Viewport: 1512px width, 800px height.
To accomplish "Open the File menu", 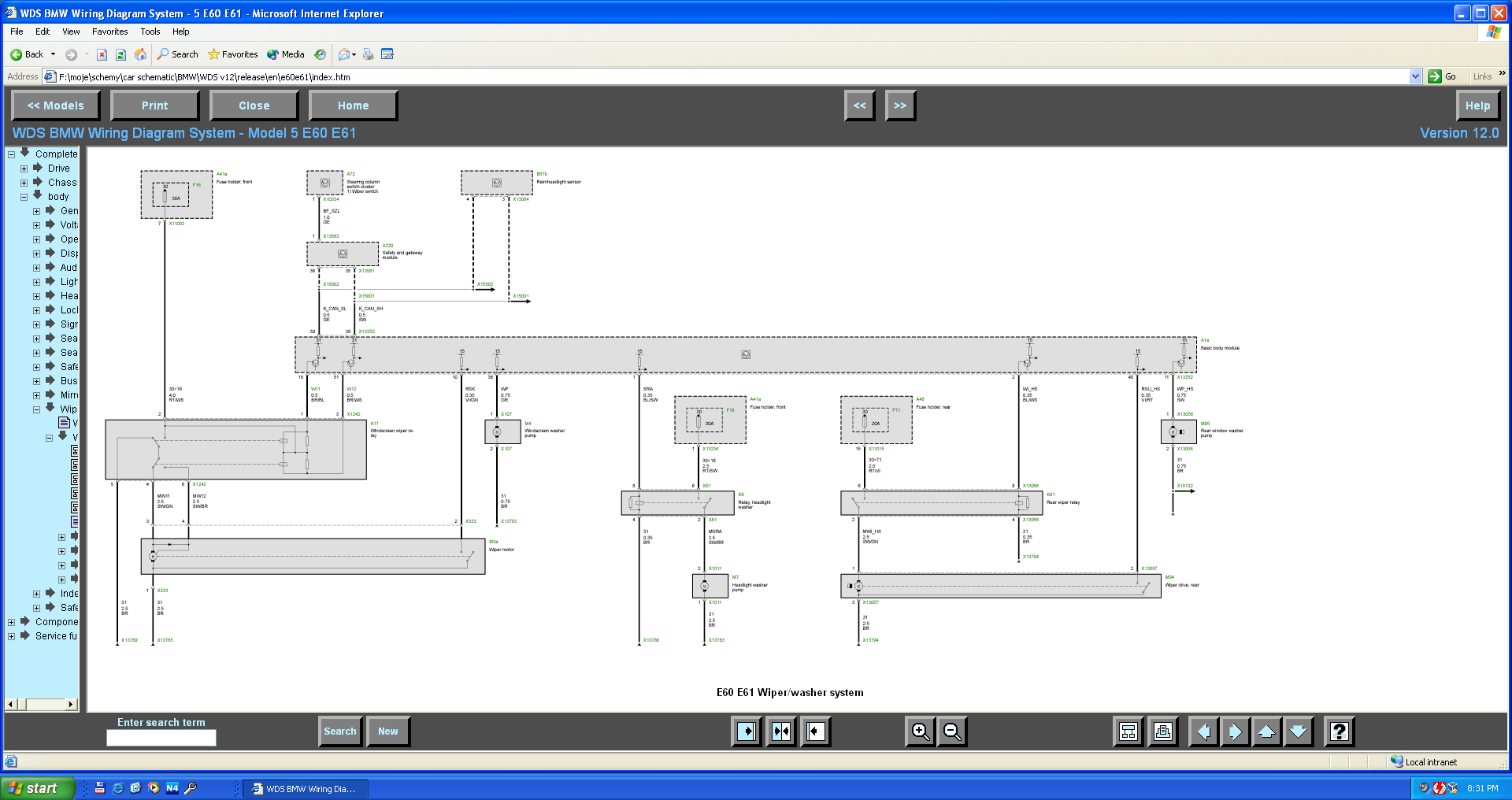I will (x=17, y=31).
